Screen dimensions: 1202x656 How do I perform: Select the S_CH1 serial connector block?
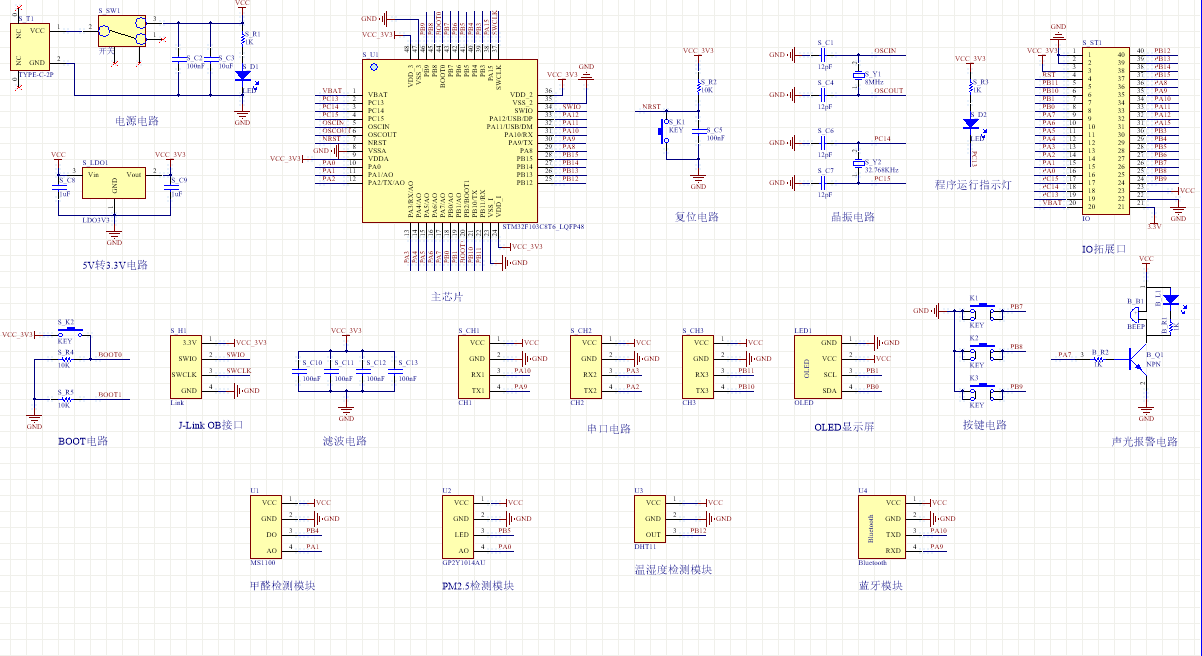(x=475, y=367)
